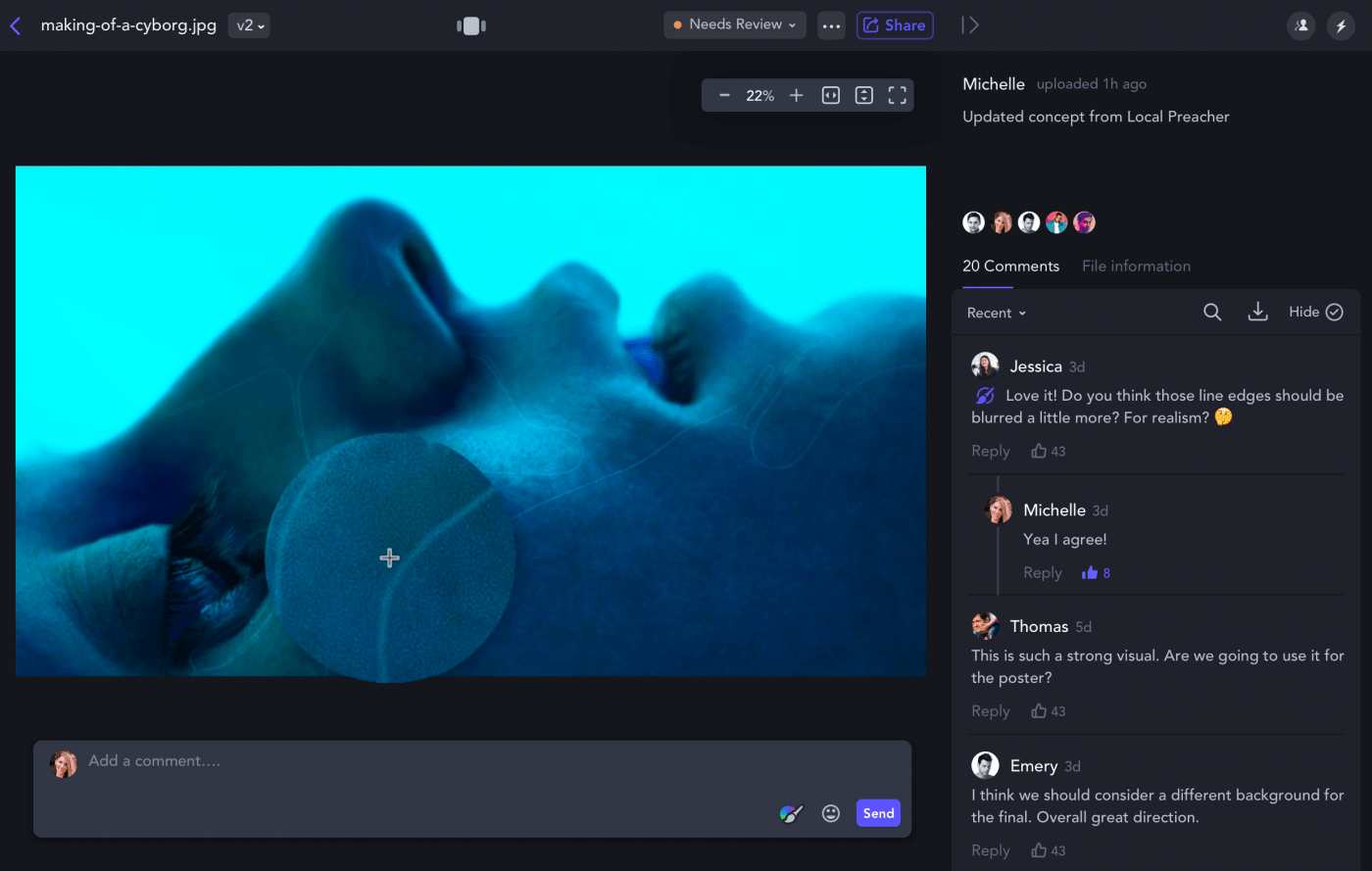1372x871 pixels.
Task: Toggle Hide resolved comments
Action: coord(1315,312)
